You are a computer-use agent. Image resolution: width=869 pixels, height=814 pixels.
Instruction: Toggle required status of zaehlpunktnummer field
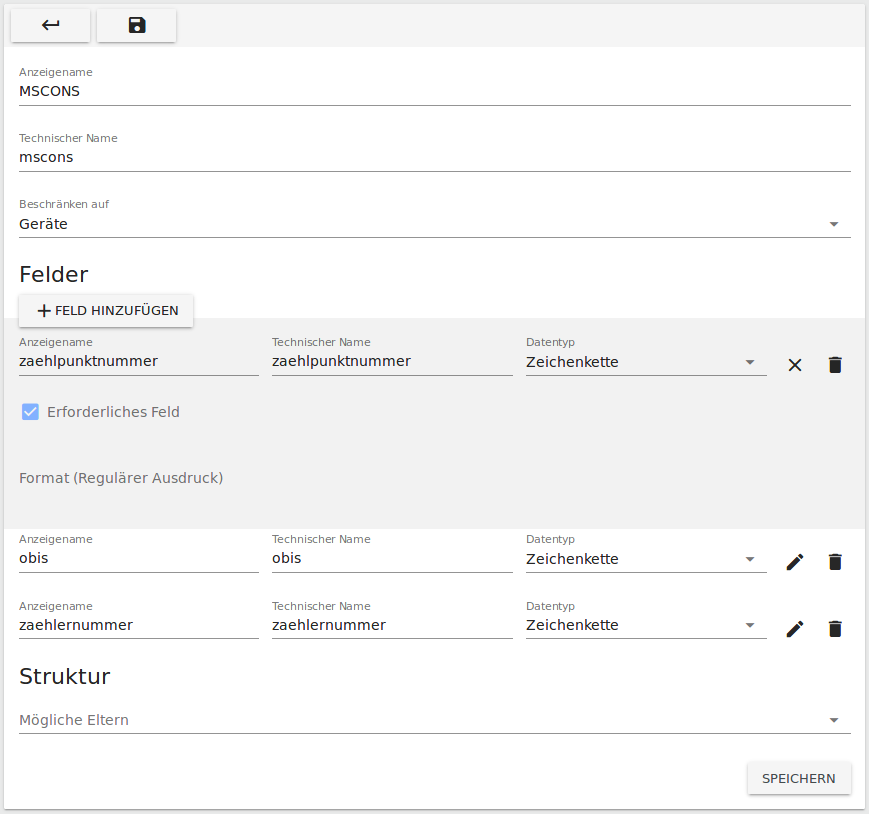click(30, 411)
